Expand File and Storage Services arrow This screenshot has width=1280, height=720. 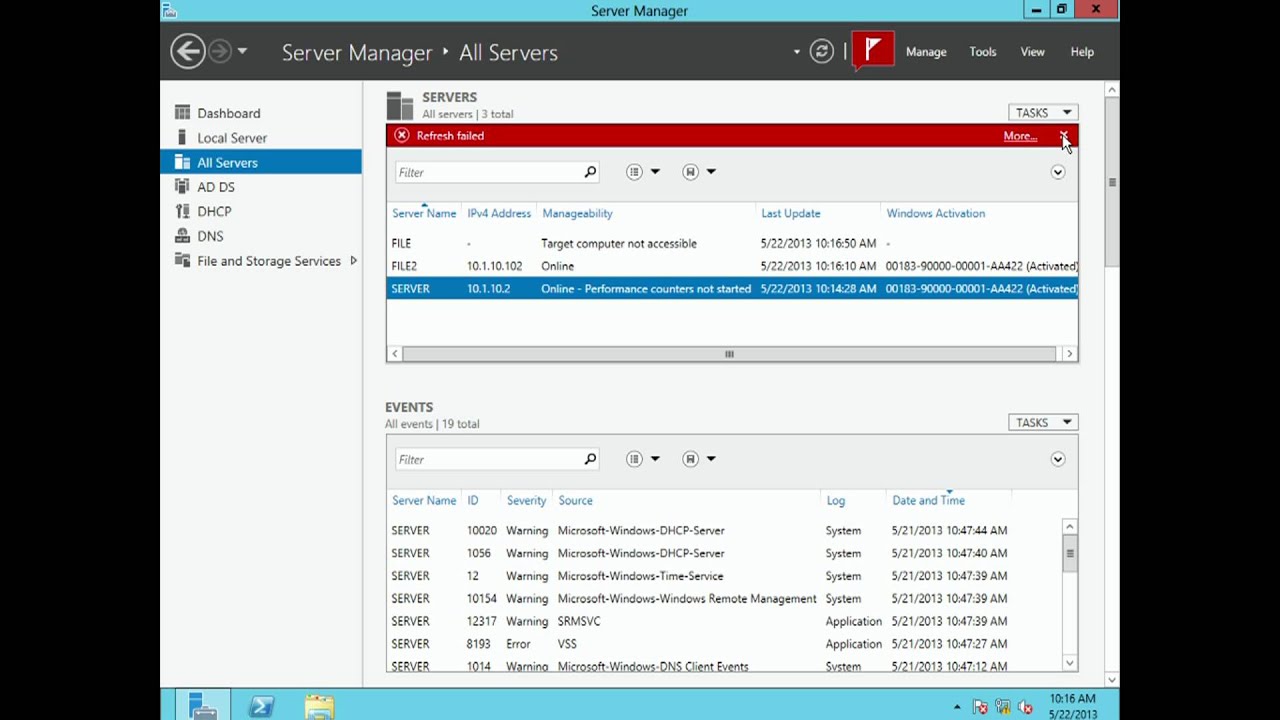[353, 261]
